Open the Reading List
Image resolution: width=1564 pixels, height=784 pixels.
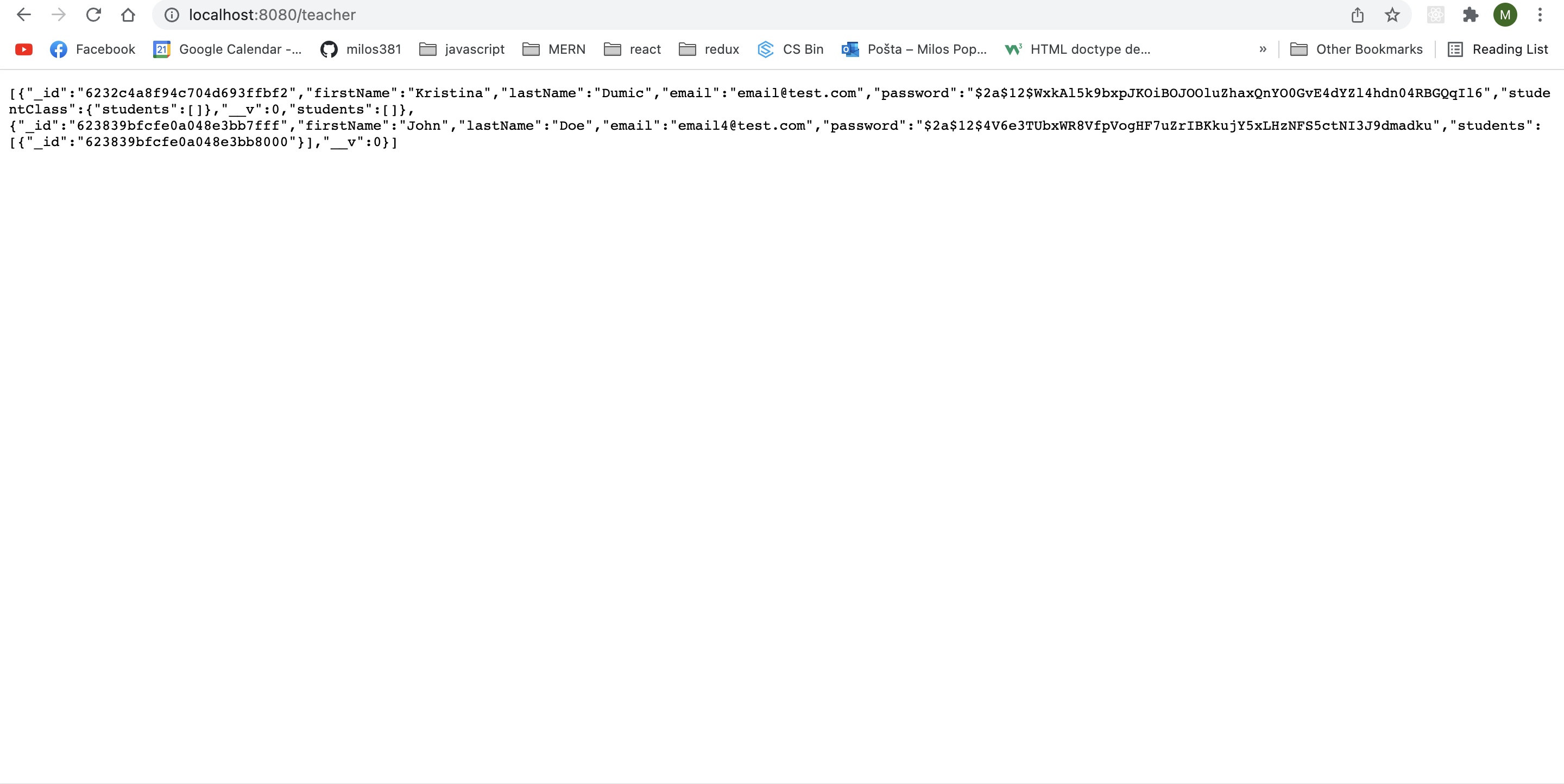tap(1498, 49)
